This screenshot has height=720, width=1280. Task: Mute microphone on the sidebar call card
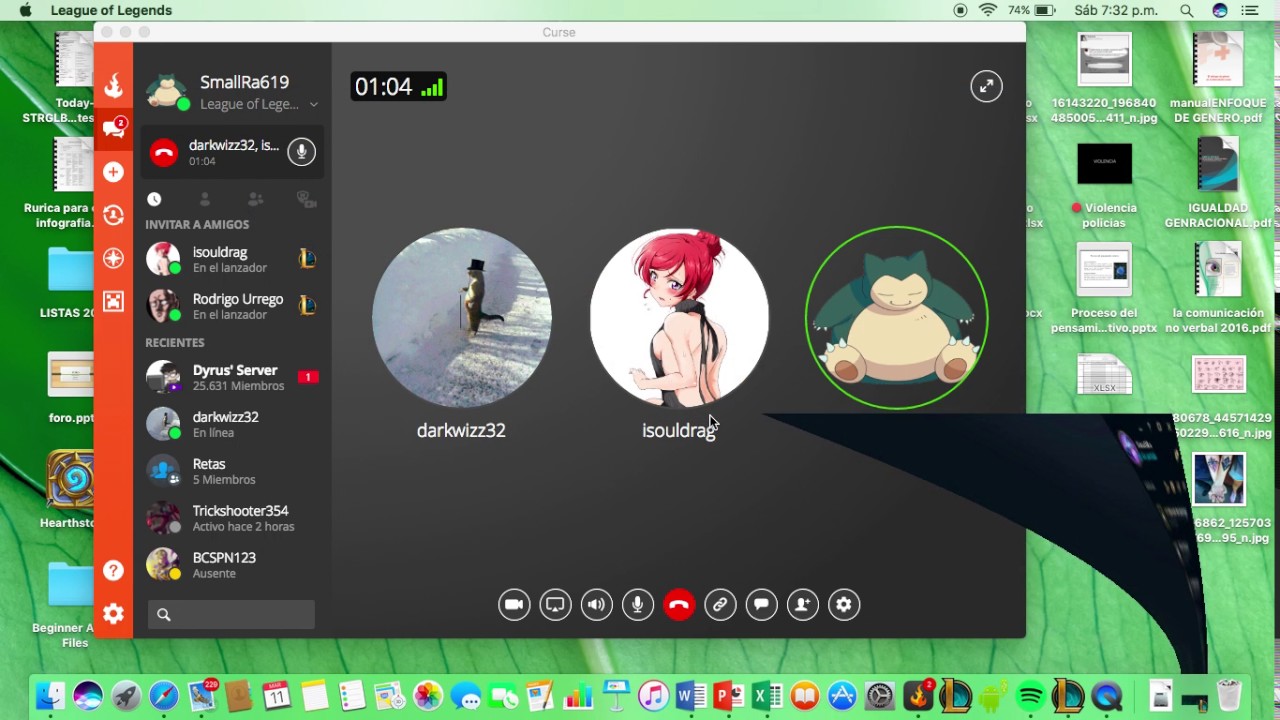tap(301, 152)
